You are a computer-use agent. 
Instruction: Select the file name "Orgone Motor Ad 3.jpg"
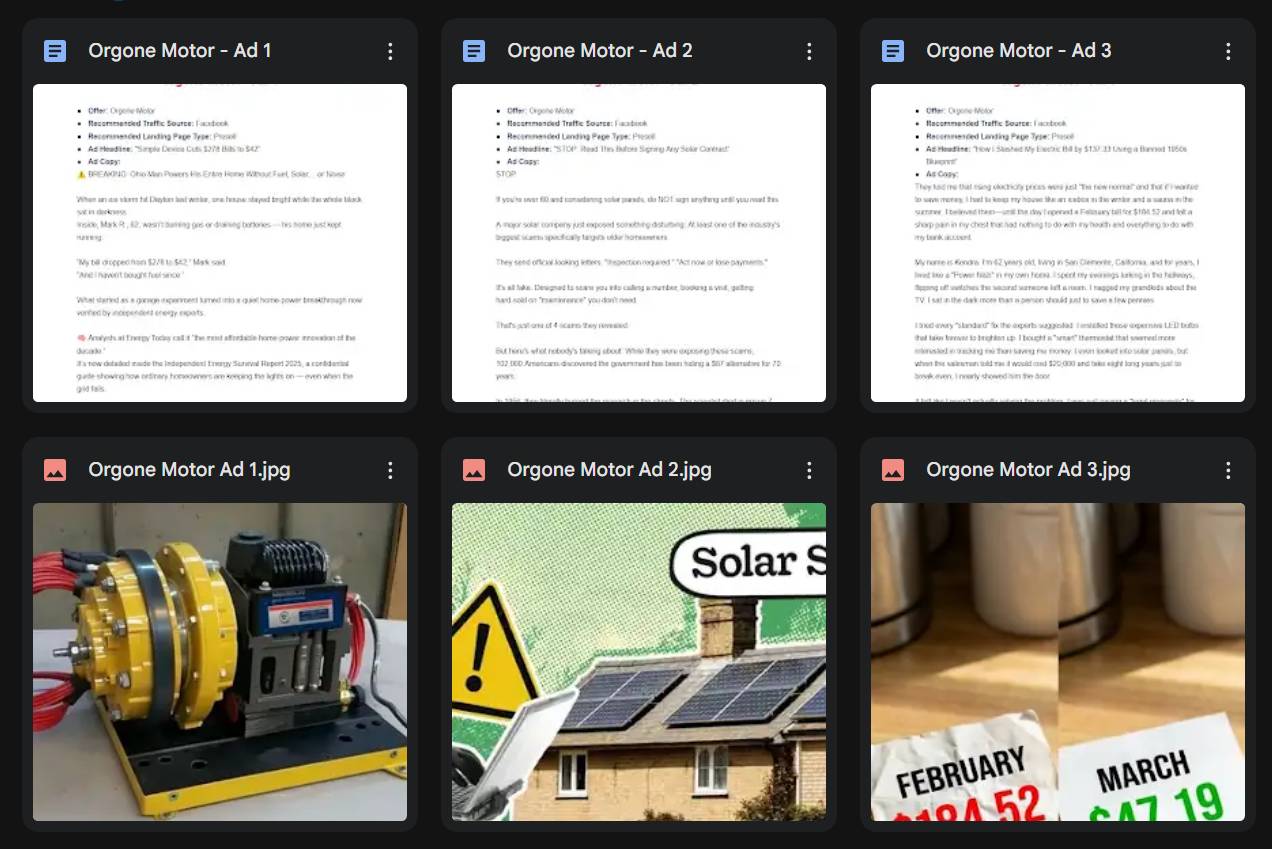tap(1028, 470)
